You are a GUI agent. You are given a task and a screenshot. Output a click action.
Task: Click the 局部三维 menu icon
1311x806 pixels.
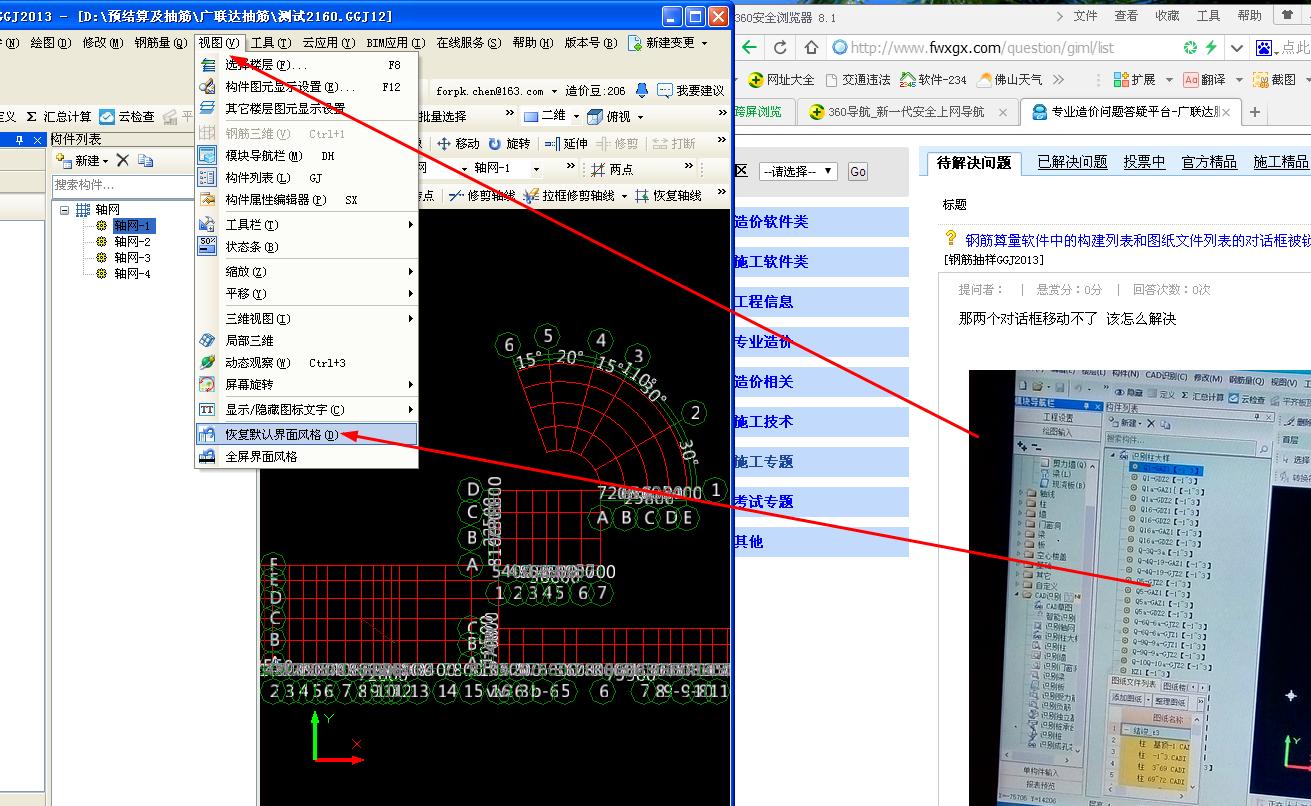207,341
